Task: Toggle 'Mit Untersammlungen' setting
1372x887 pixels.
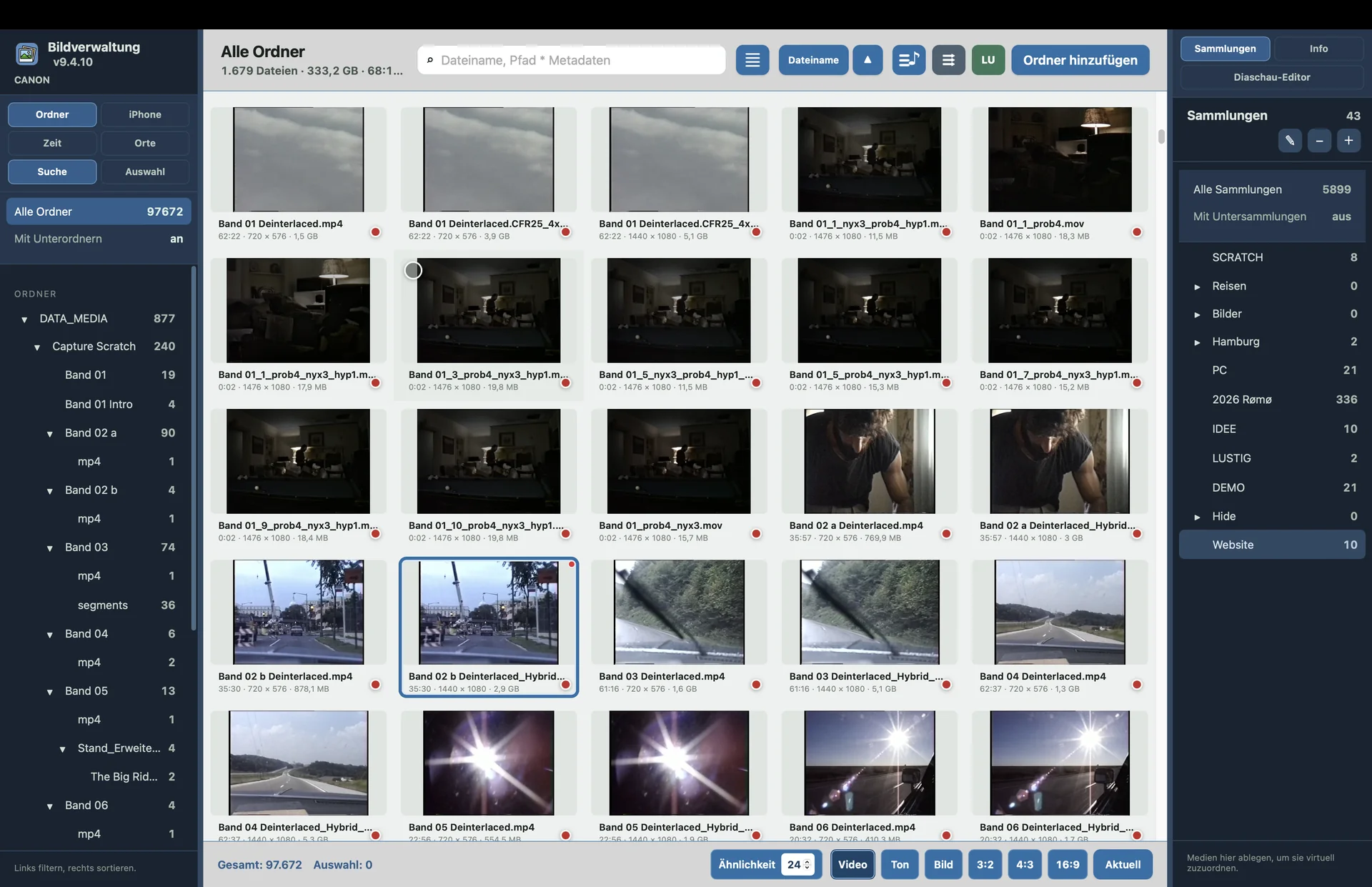Action: 1272,217
